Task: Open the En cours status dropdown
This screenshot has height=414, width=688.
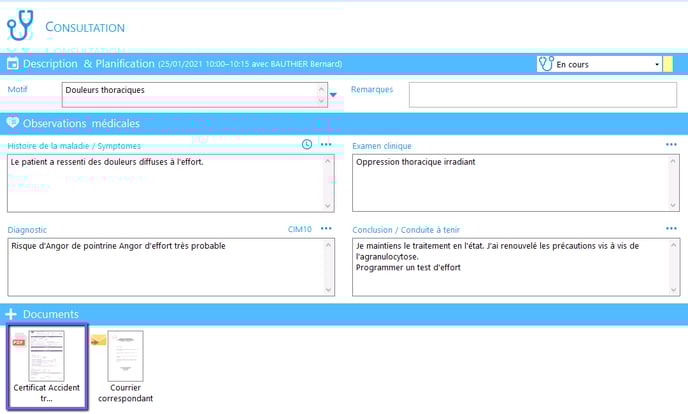Action: 657,64
